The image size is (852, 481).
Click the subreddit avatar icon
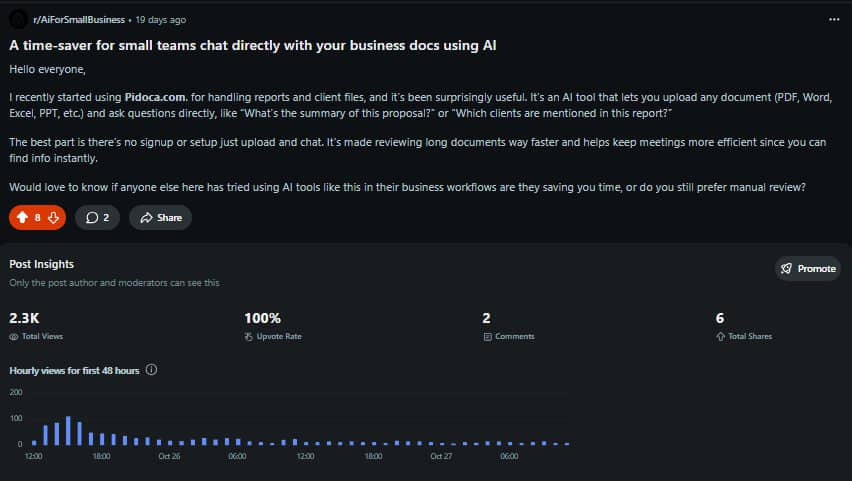click(x=18, y=19)
